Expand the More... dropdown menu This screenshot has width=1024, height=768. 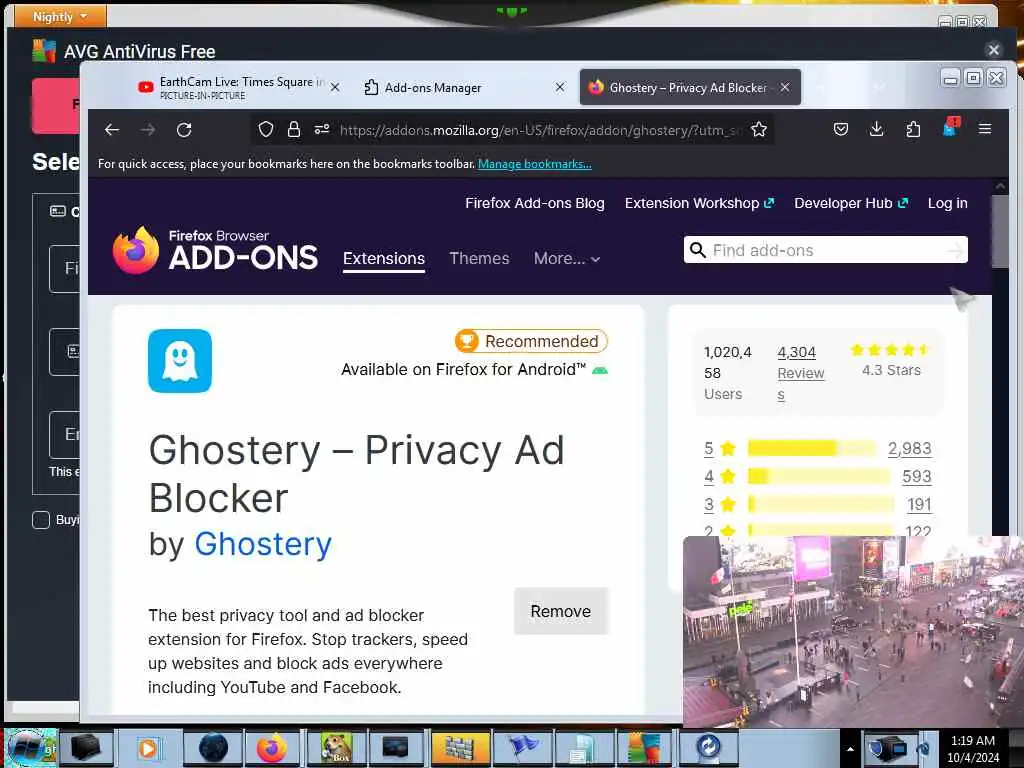pos(566,259)
